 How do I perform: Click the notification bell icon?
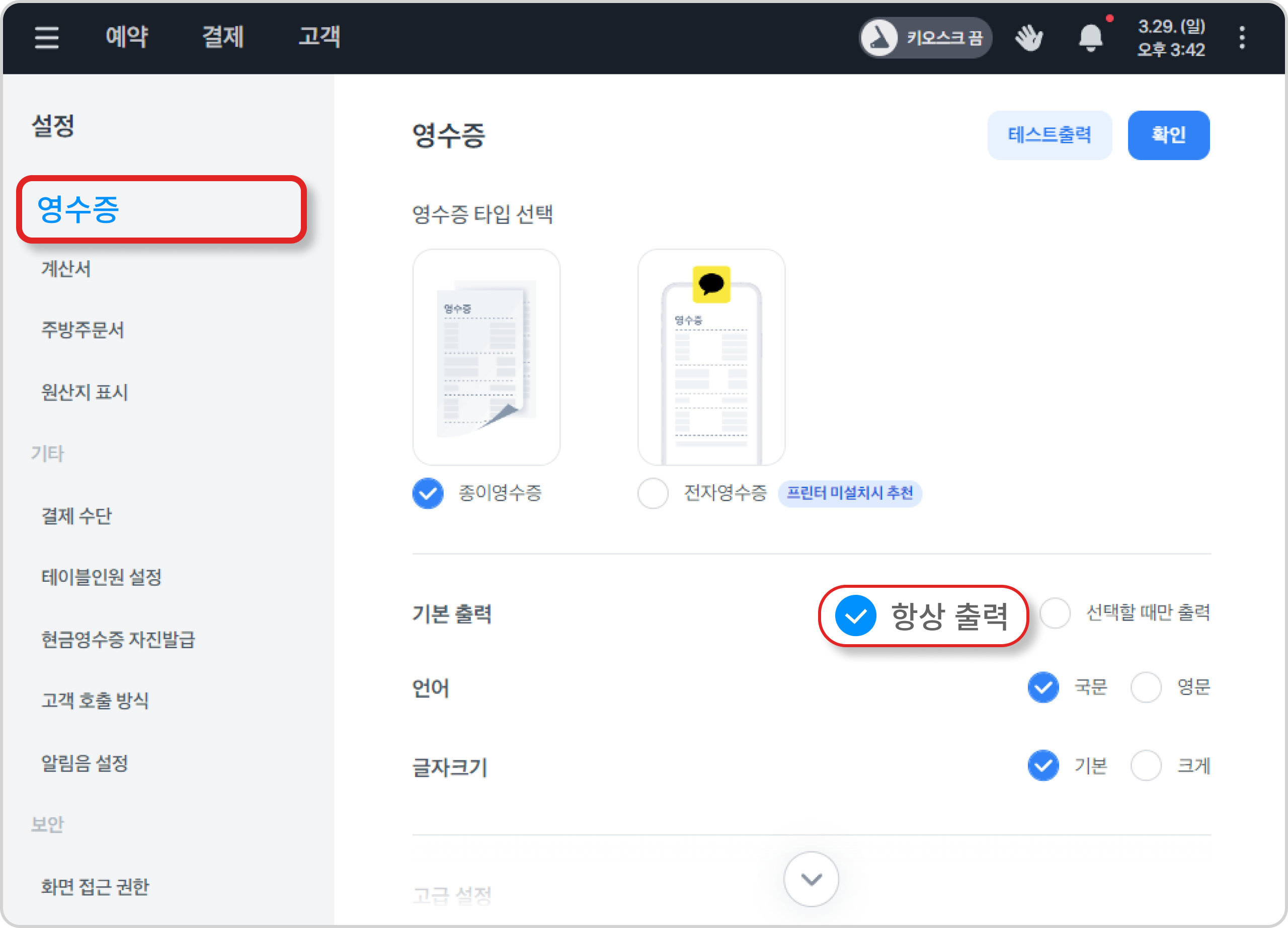(1090, 38)
